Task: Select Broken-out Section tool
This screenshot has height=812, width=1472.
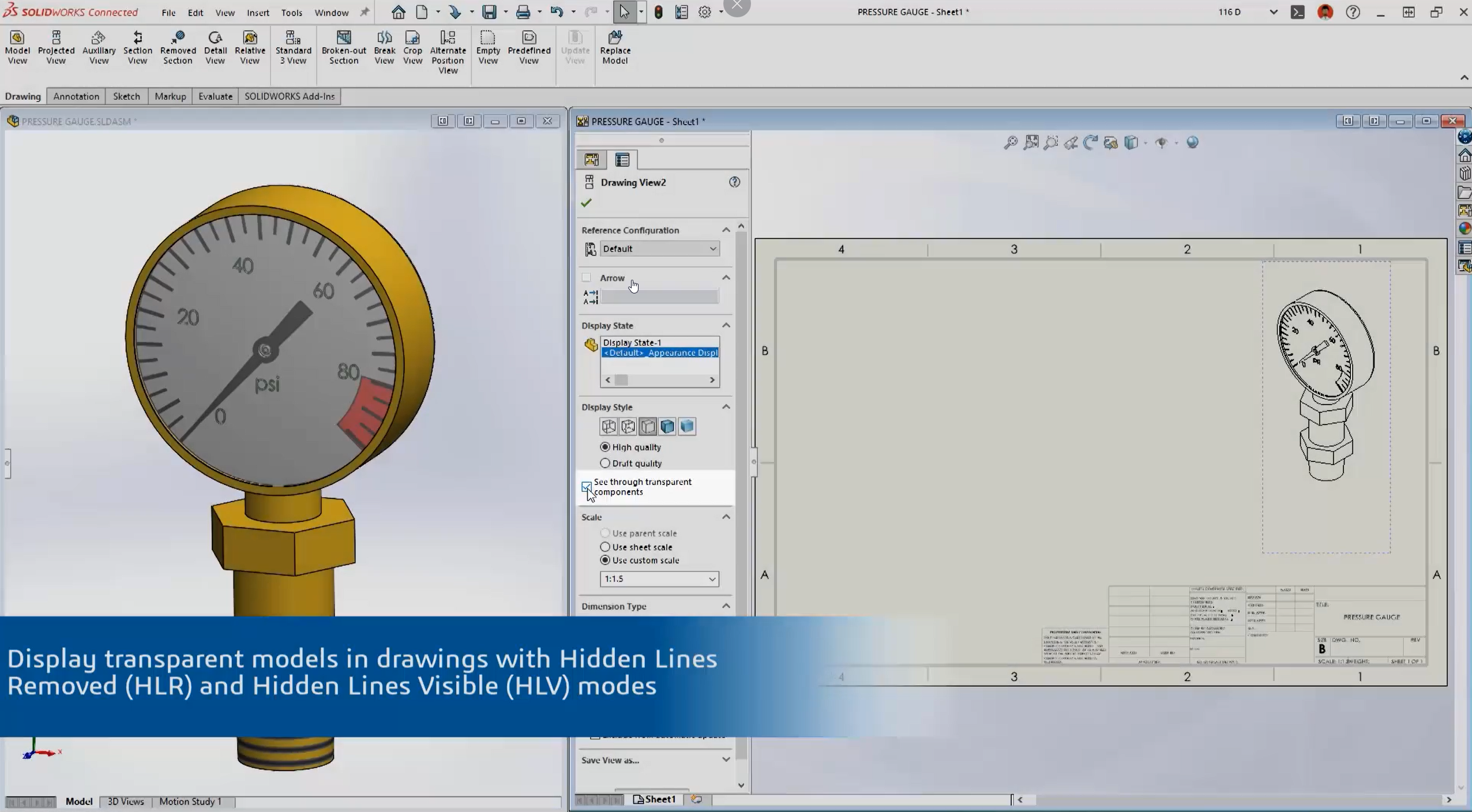Action: pos(344,47)
